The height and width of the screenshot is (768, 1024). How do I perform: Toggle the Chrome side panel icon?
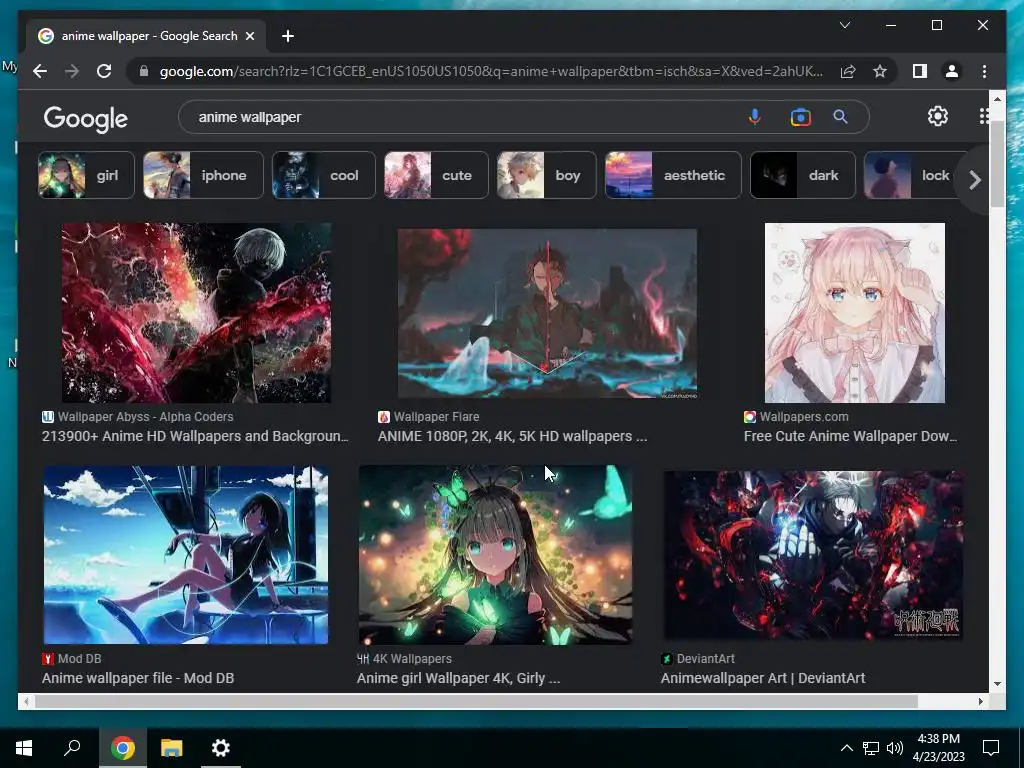pos(920,71)
